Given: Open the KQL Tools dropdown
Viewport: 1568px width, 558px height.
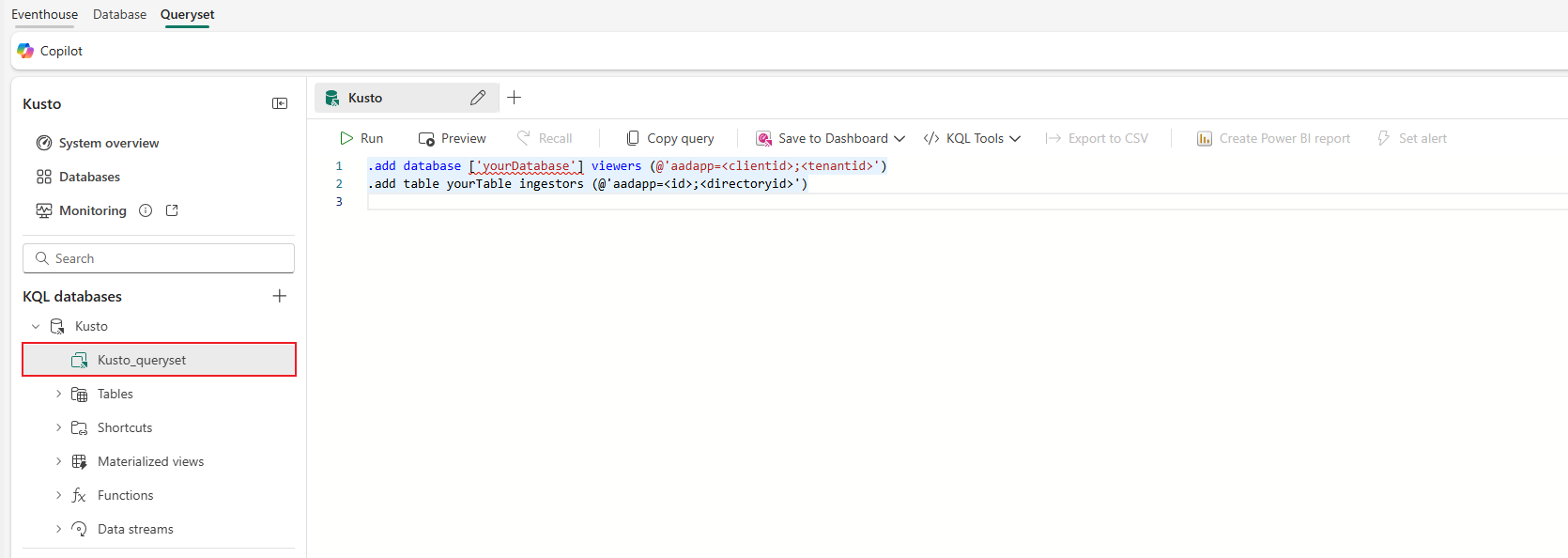Looking at the screenshot, I should [972, 138].
